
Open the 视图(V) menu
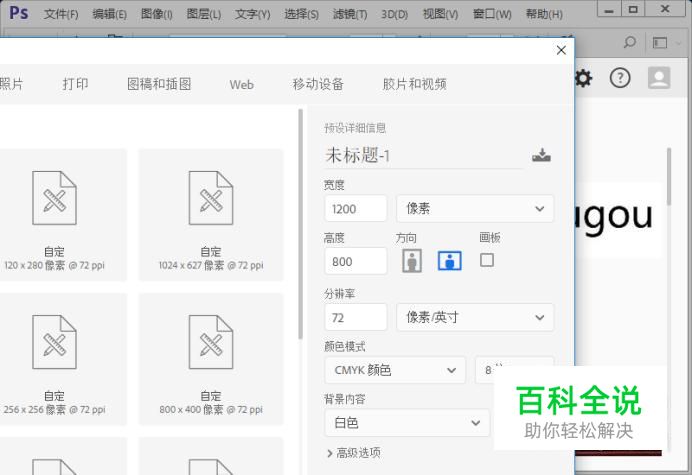click(440, 14)
